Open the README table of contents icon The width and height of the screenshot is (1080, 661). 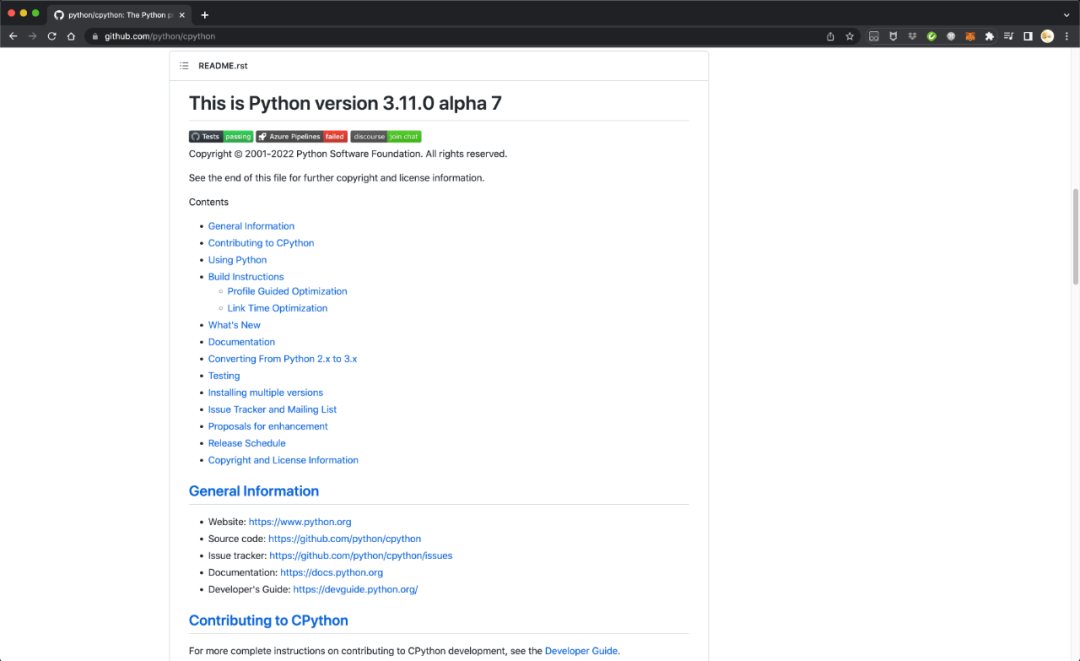coord(184,66)
